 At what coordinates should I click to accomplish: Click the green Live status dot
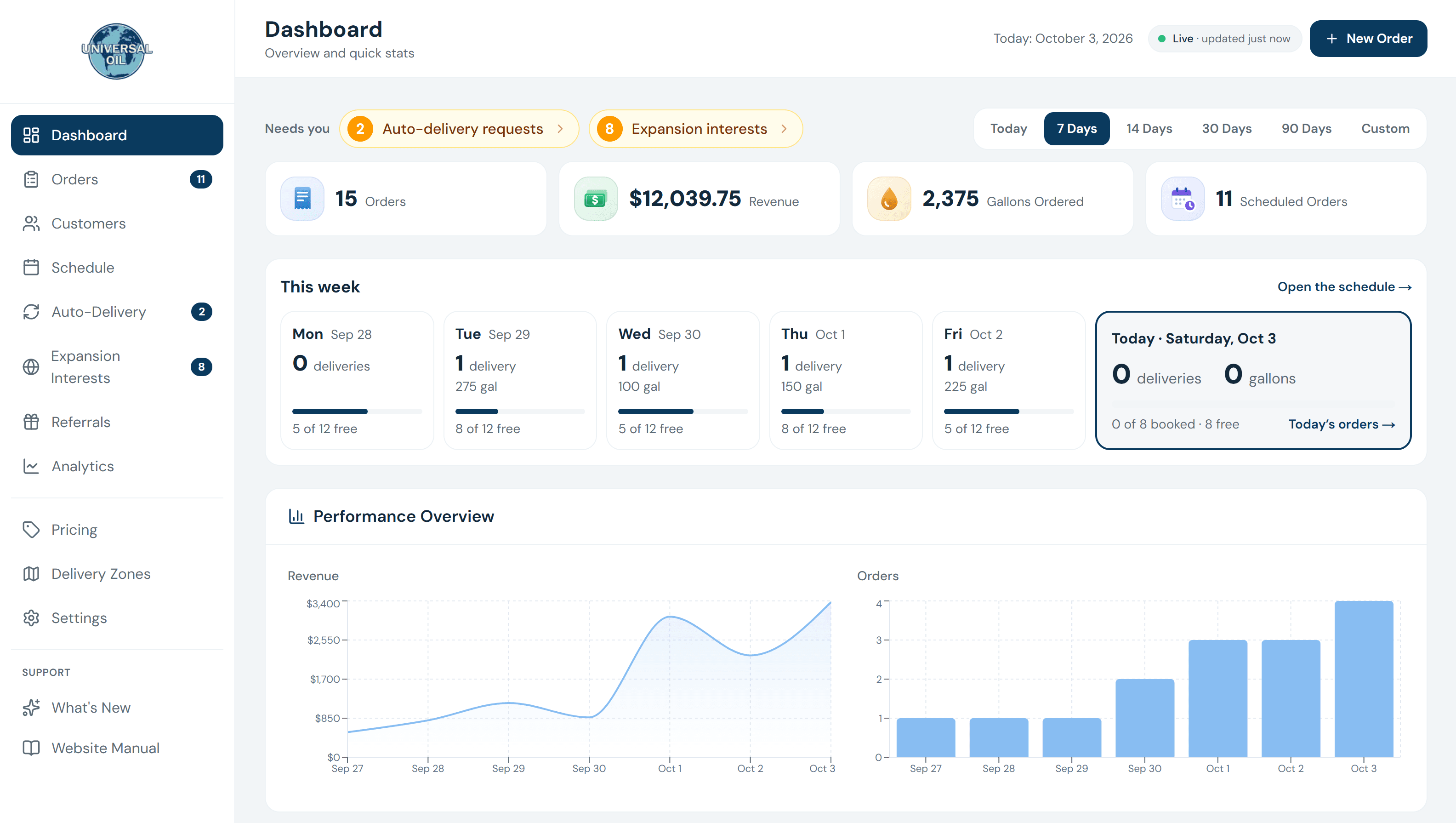(1162, 39)
